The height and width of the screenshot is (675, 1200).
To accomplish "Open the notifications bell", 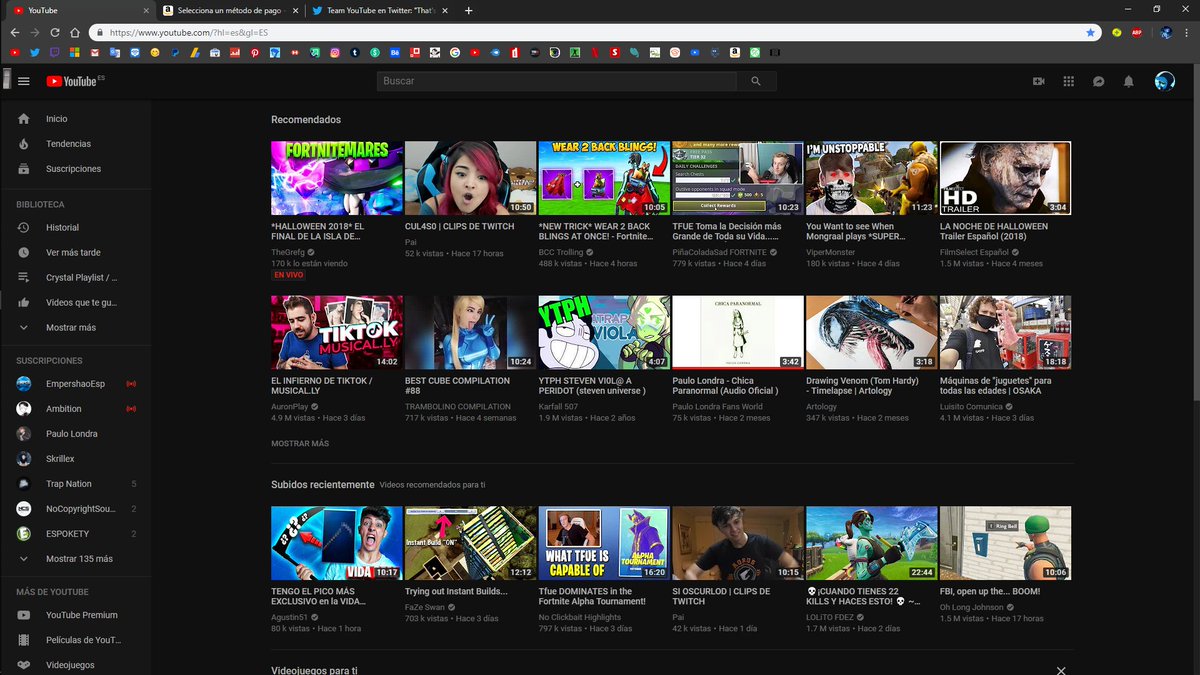I will coord(1129,81).
